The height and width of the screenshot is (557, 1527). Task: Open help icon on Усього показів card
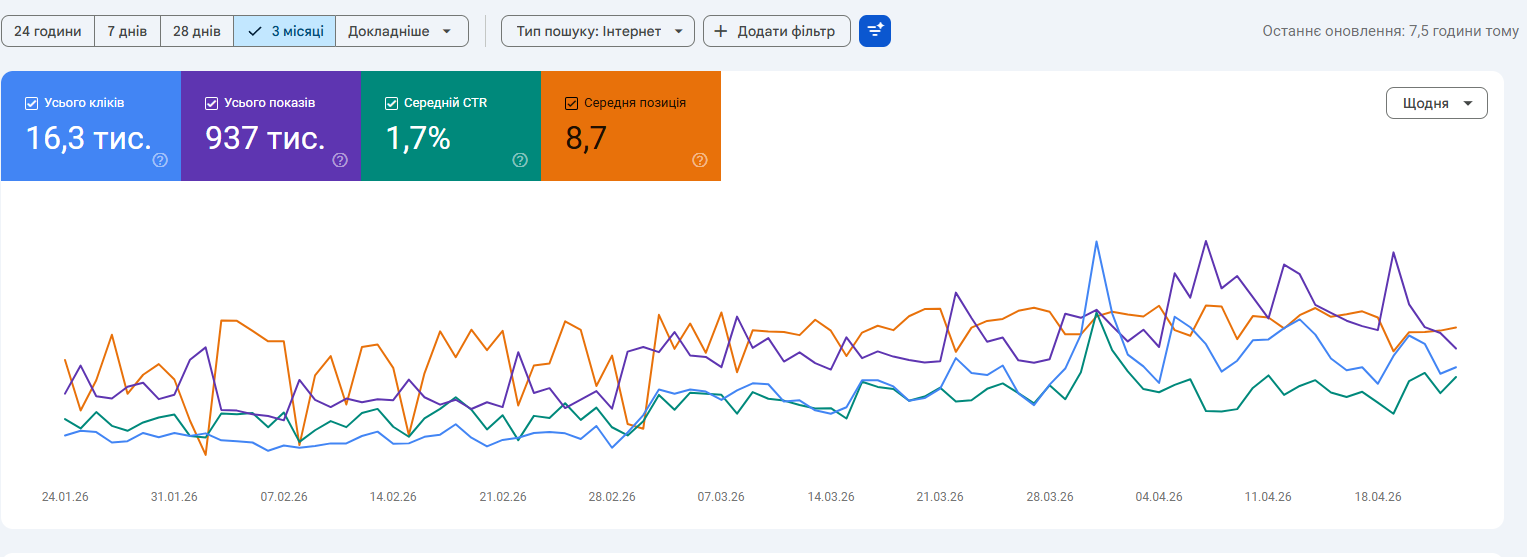[x=340, y=160]
